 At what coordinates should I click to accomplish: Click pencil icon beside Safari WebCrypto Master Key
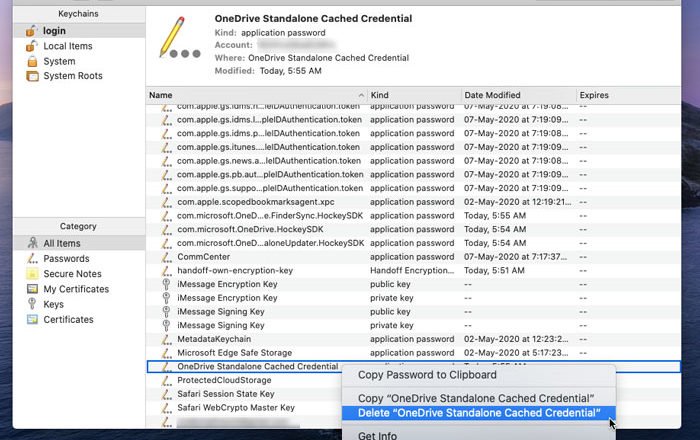[x=167, y=408]
